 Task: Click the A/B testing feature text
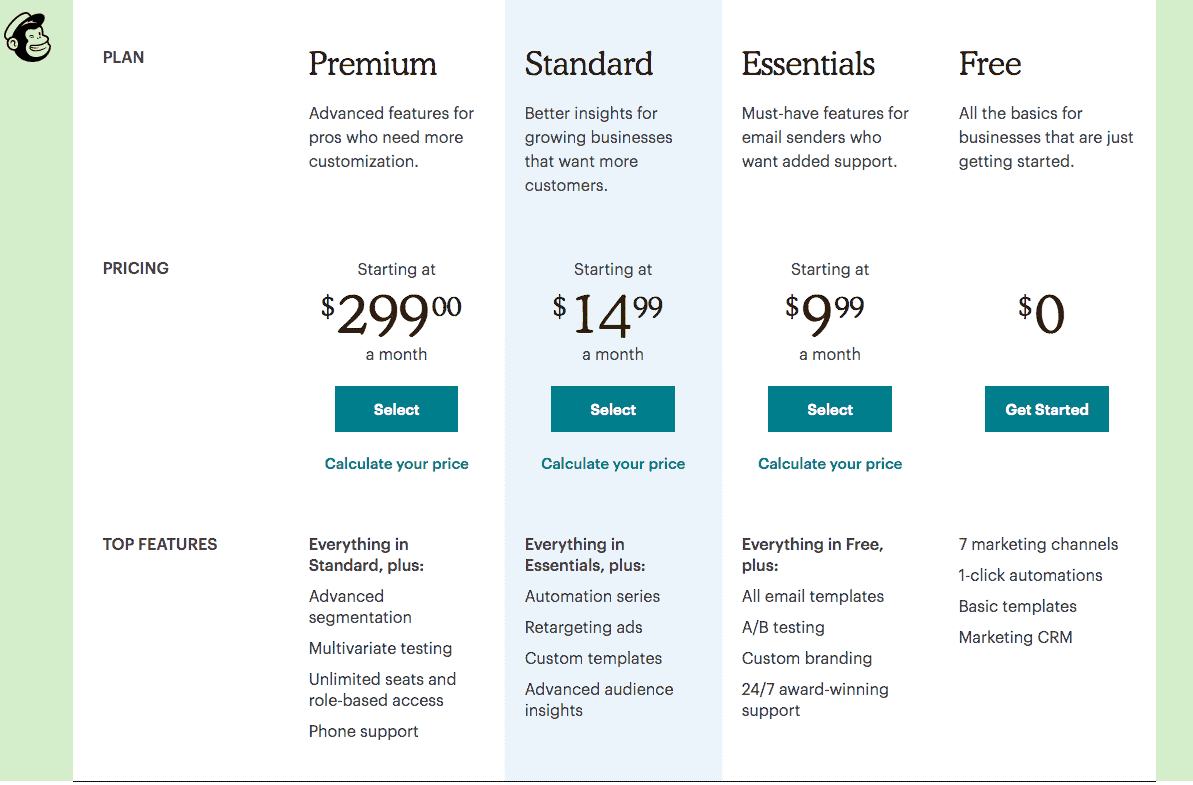coord(783,628)
